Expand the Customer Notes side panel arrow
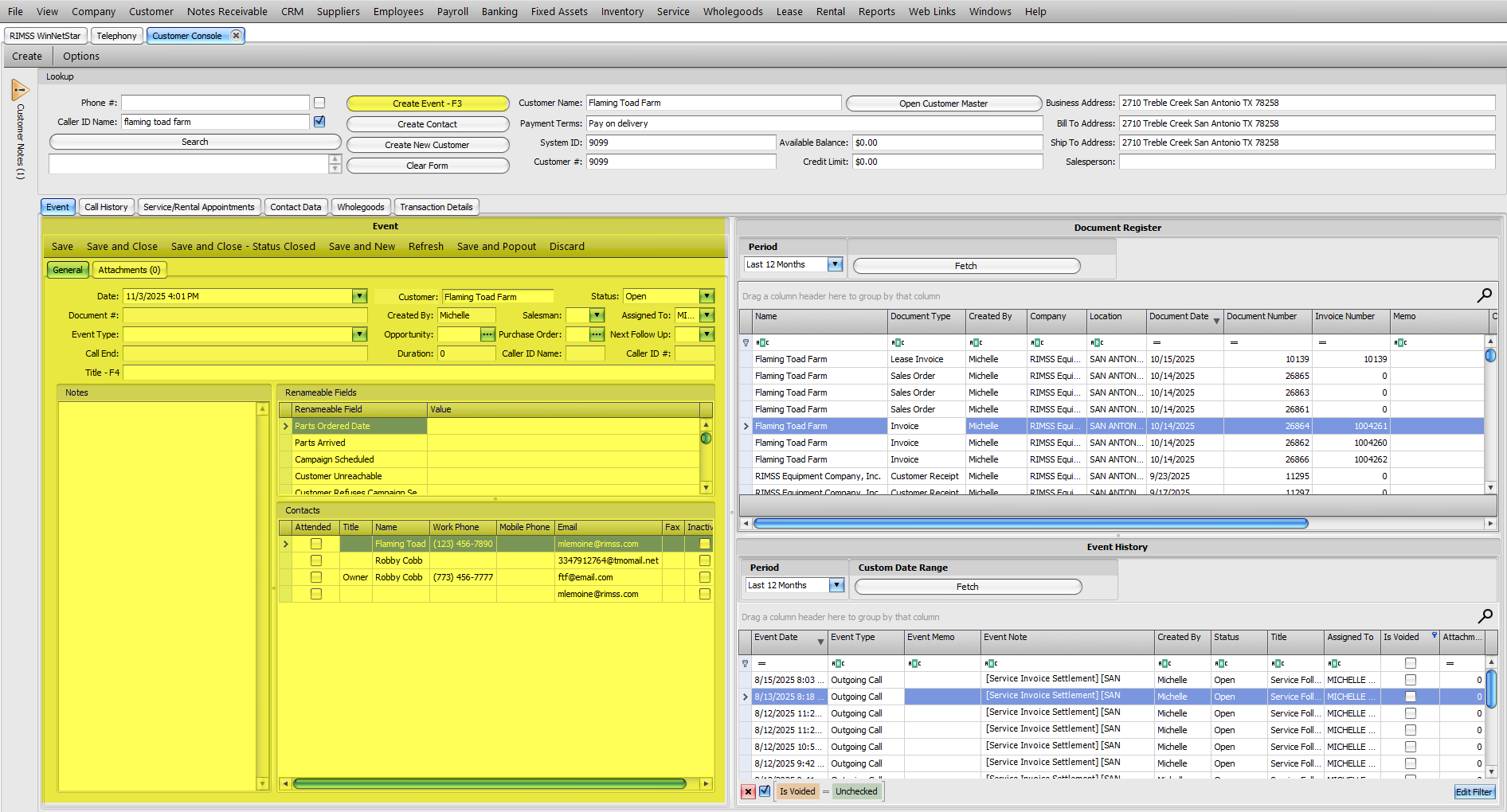Screen dimensions: 1507x812 click(20, 90)
